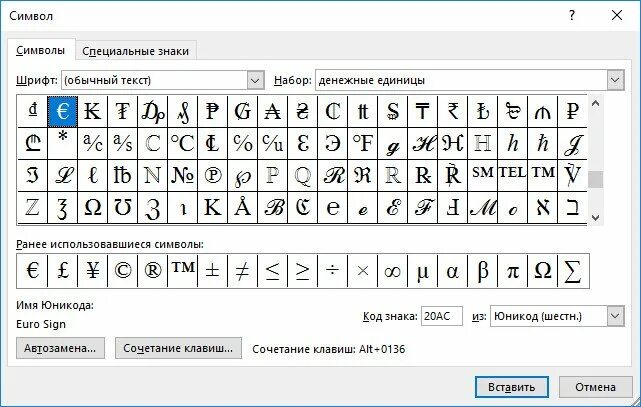Click the help question mark button
Viewport: 641px width, 407px height.
(572, 16)
